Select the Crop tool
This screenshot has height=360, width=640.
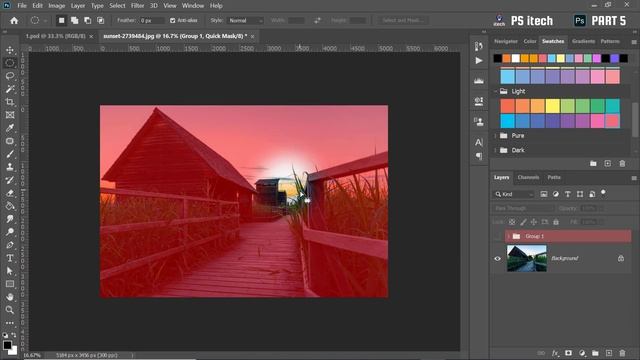(x=10, y=102)
